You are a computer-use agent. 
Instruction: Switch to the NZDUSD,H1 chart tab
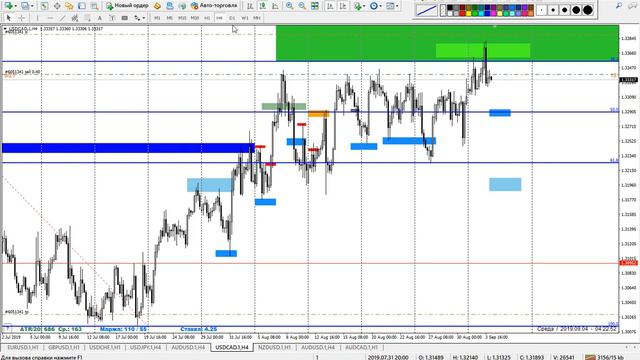click(274, 347)
